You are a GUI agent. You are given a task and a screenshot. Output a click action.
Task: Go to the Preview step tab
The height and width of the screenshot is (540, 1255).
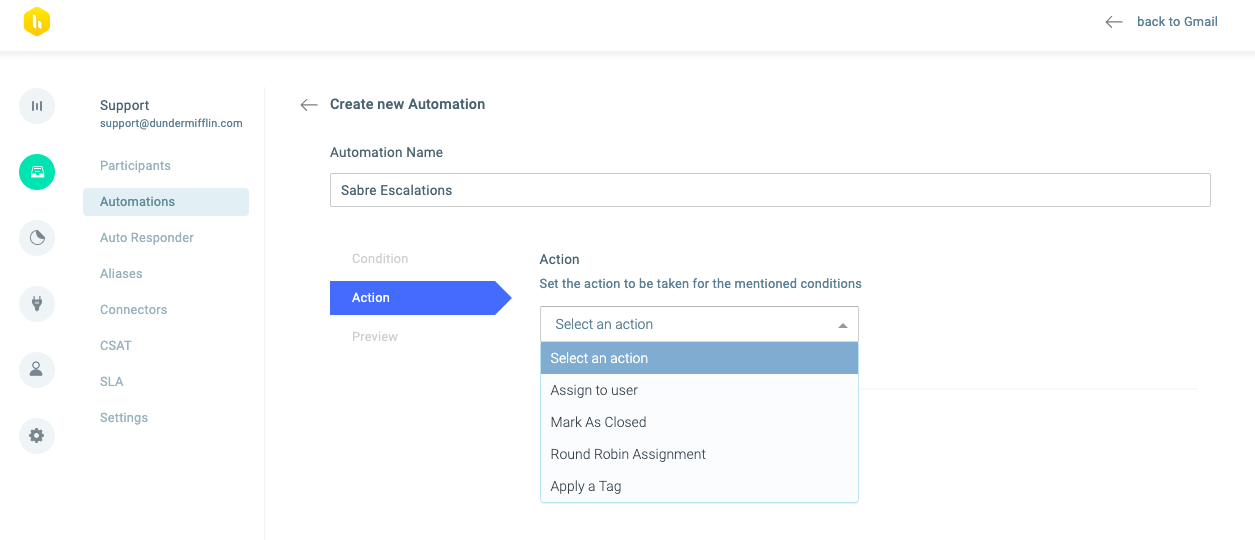click(375, 337)
